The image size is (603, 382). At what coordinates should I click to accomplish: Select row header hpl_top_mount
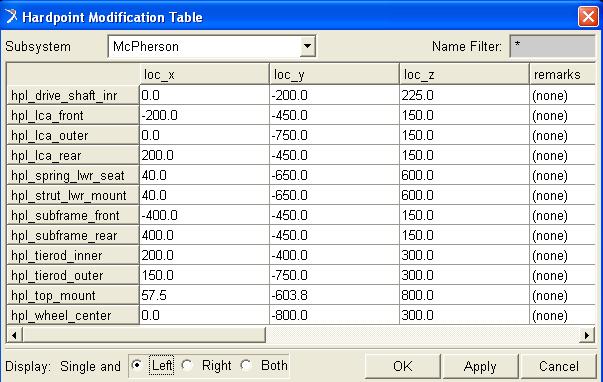point(73,295)
